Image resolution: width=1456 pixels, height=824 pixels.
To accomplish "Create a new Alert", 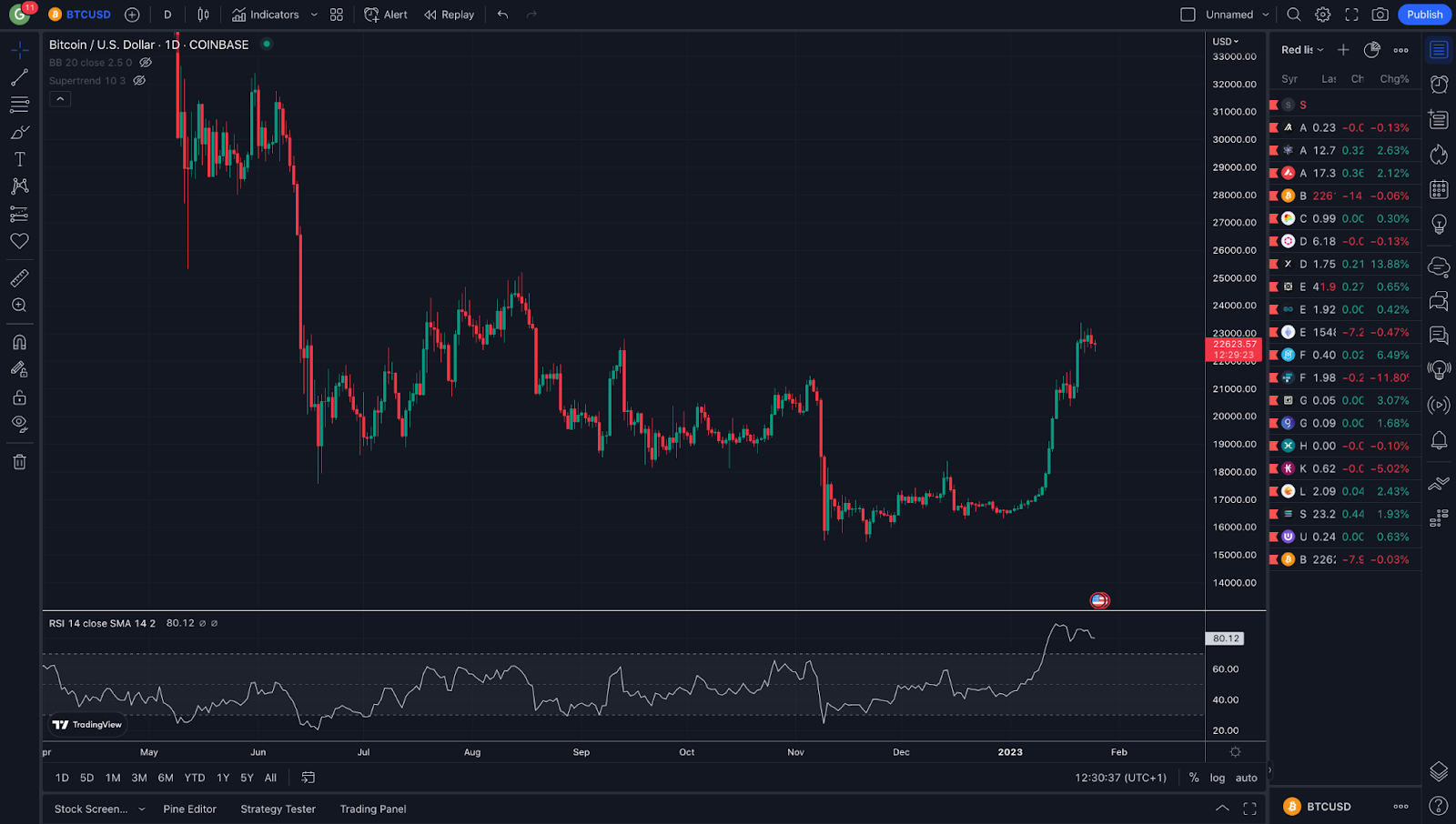I will [386, 15].
